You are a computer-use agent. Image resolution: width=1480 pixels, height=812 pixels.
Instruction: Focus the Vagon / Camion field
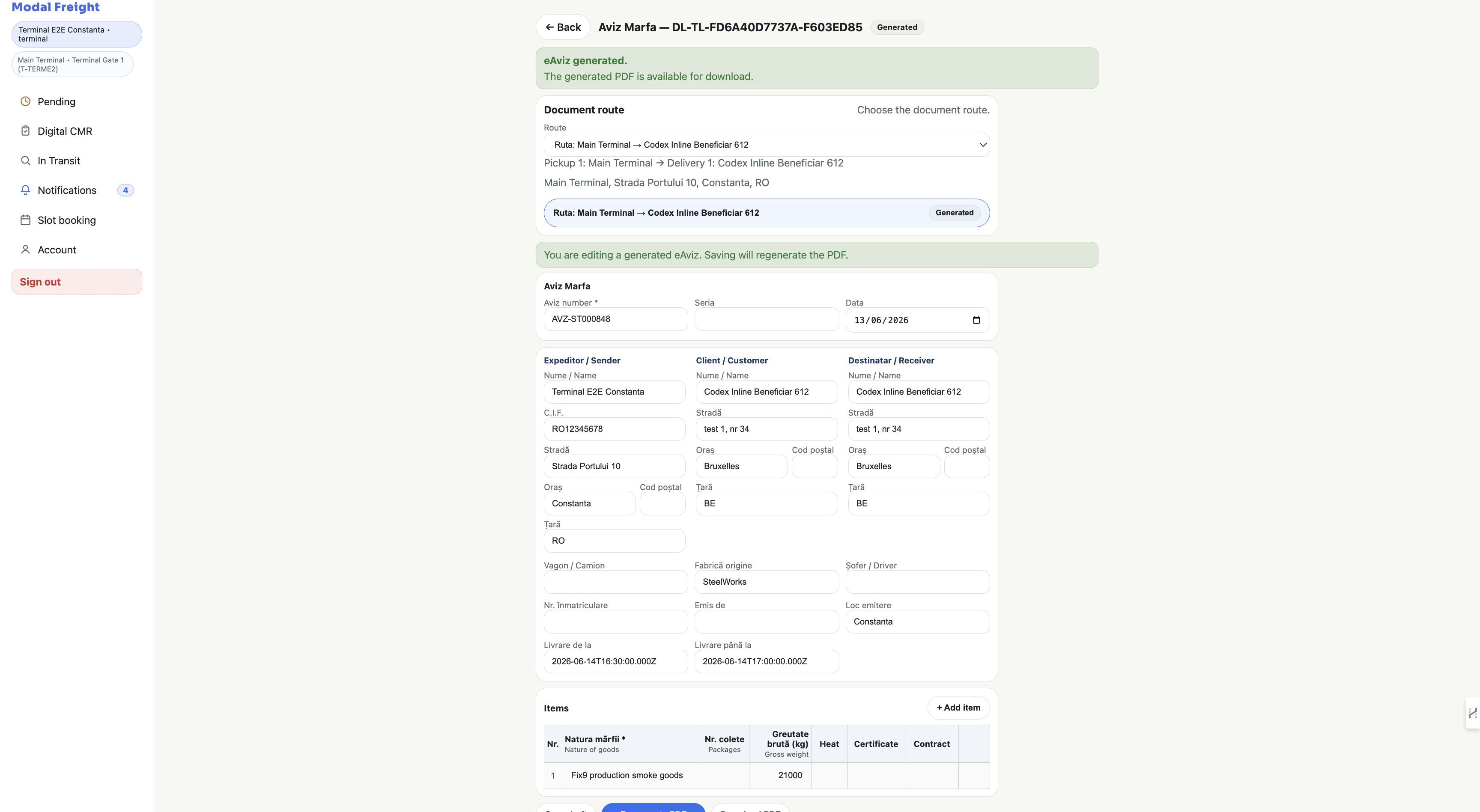click(615, 582)
